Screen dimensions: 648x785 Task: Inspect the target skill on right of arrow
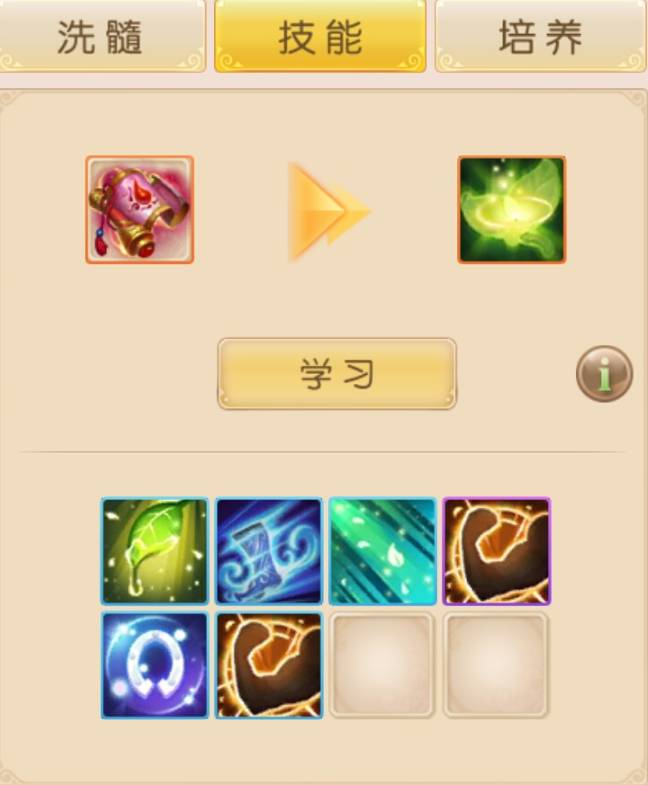[512, 209]
